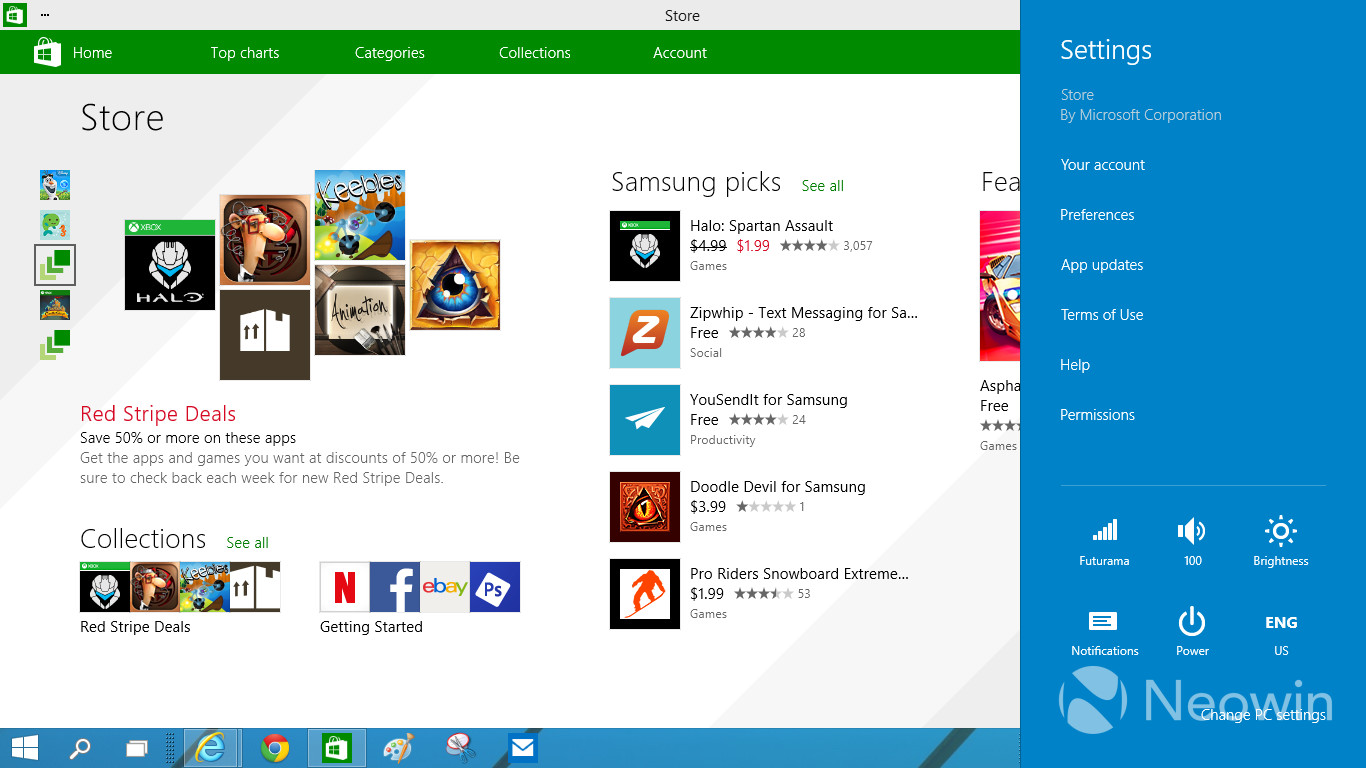Open See all for Samsung picks
The width and height of the screenshot is (1366, 768).
tap(822, 186)
